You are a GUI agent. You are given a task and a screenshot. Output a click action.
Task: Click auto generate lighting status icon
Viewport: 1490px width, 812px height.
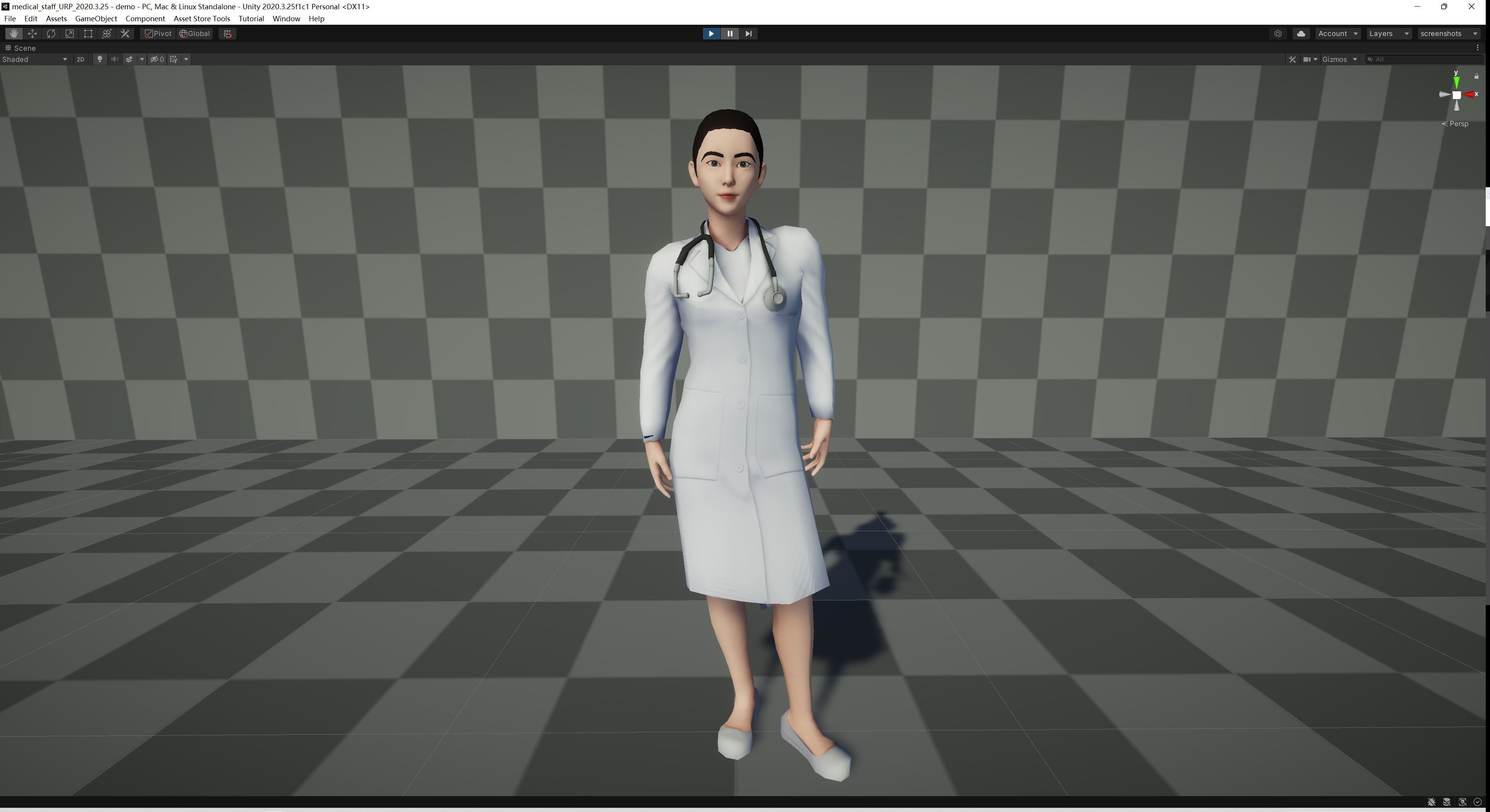pos(1462,802)
